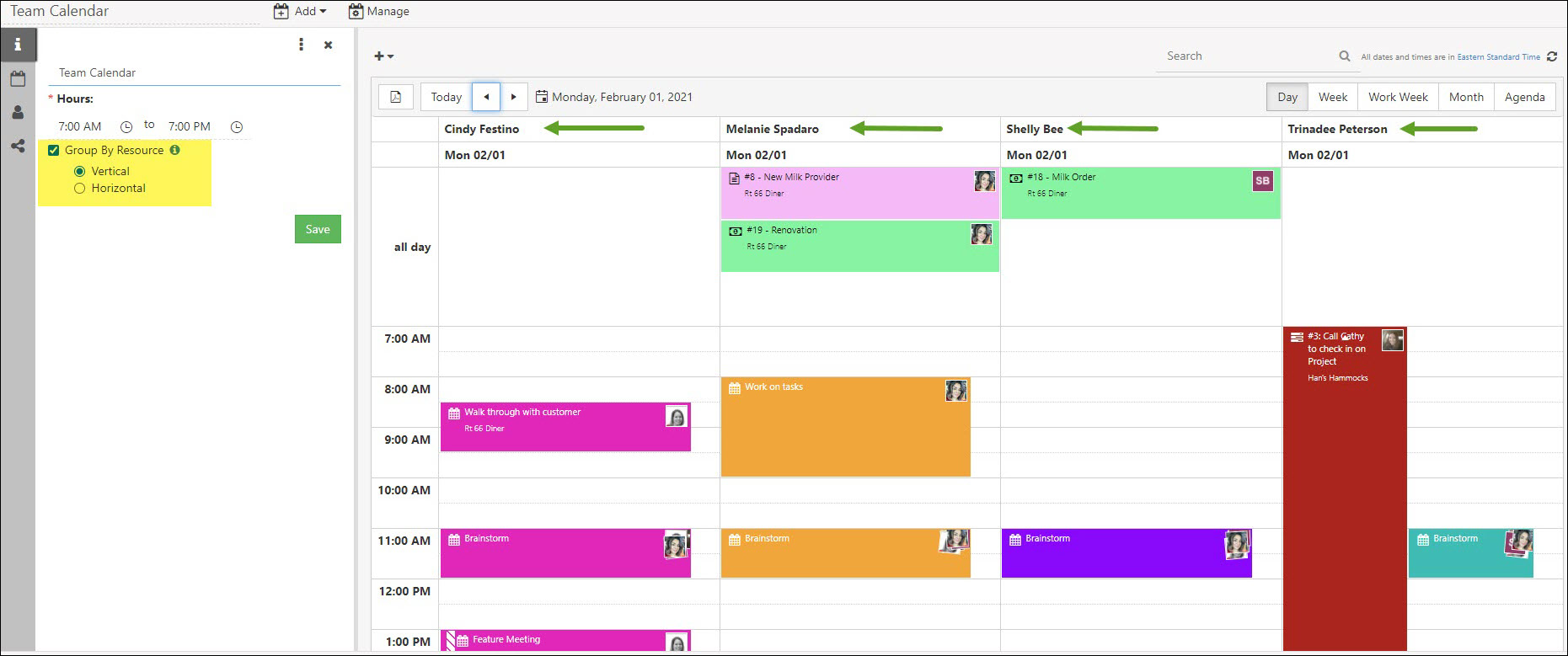1568x656 pixels.
Task: Click the search magnifier icon
Action: [1345, 56]
